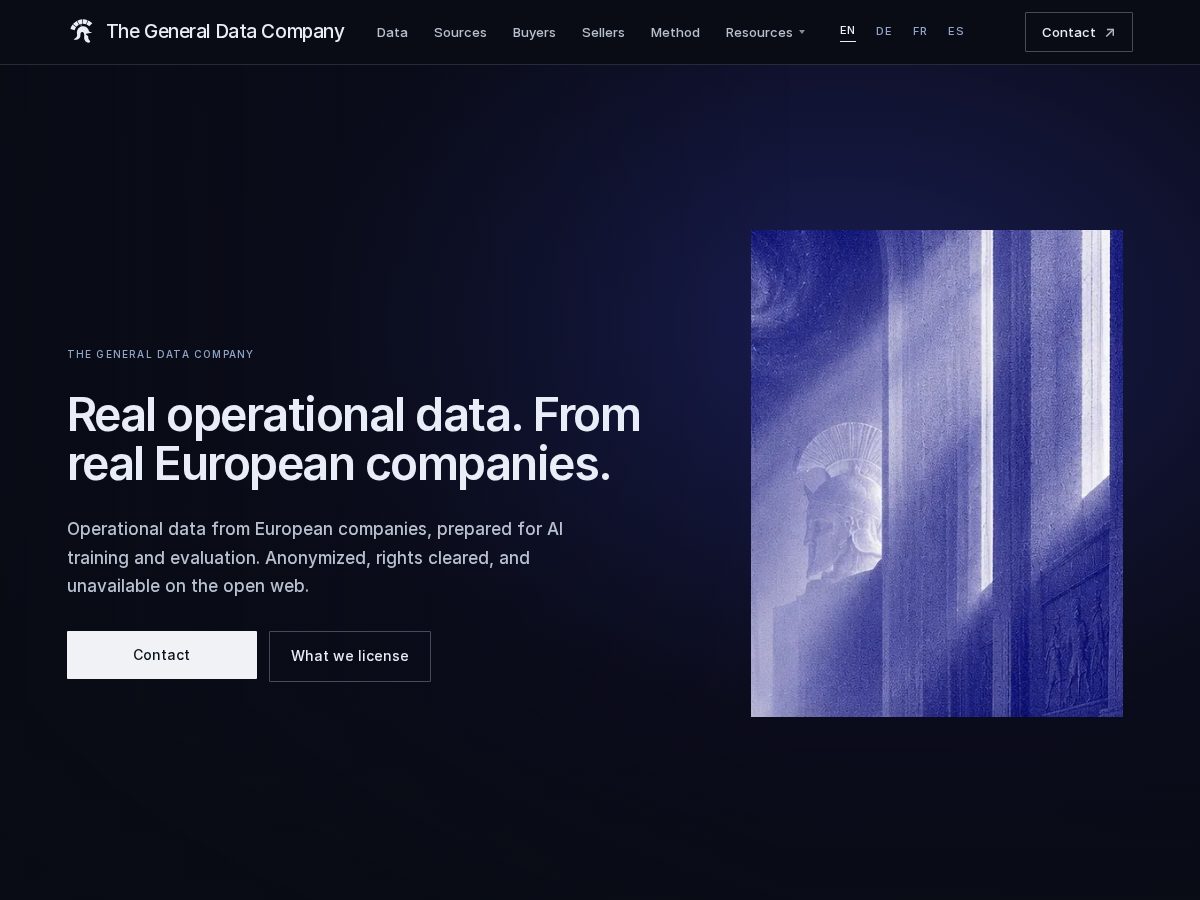Click the Resources dropdown arrow

(x=802, y=32)
